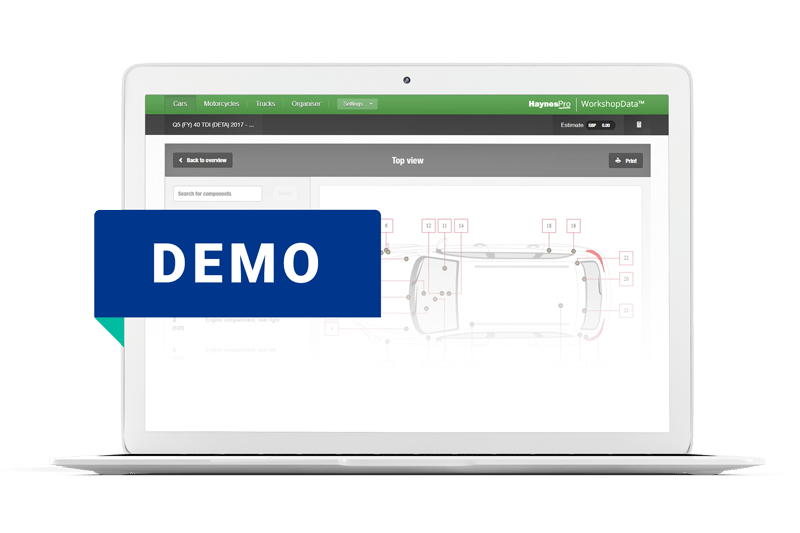The height and width of the screenshot is (533, 800).
Task: Expand the Settings dropdown
Action: coord(357,104)
